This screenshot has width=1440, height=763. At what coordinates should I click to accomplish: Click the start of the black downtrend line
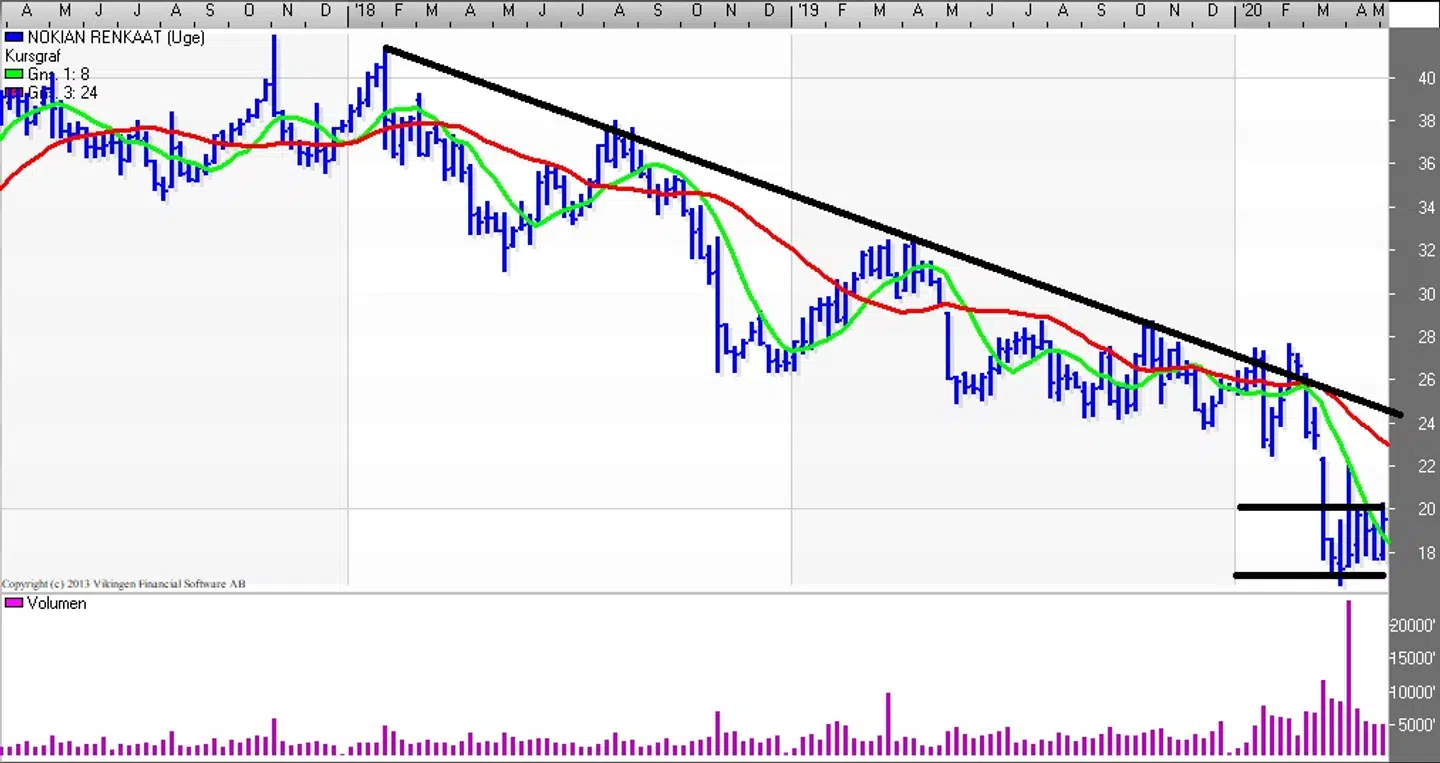pos(386,48)
